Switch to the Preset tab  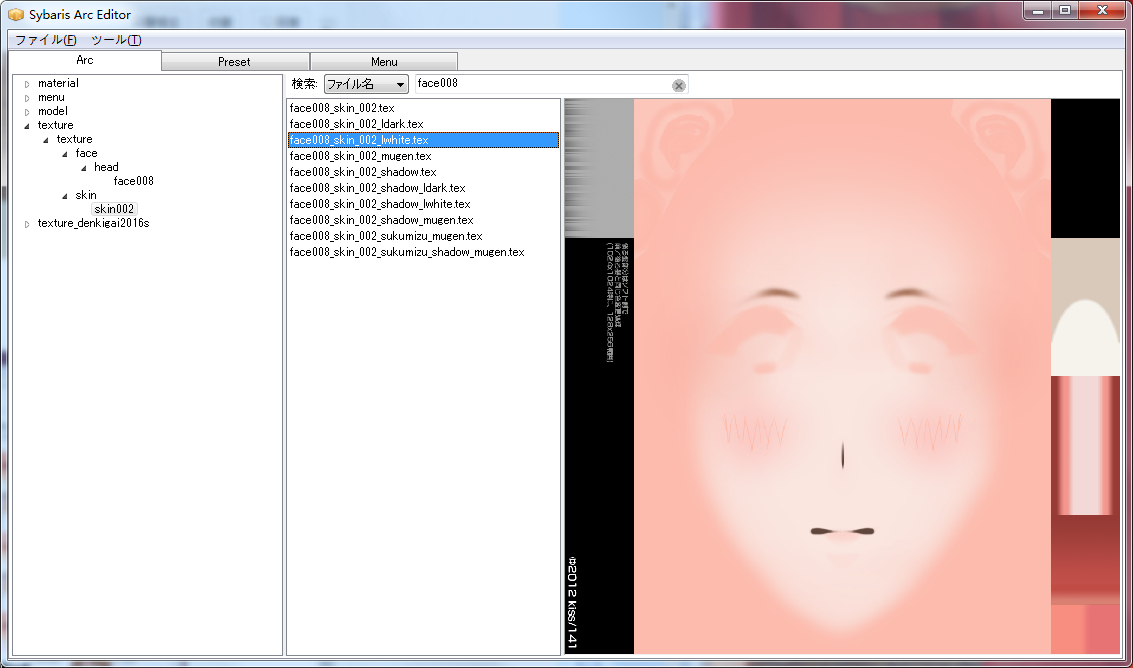coord(235,62)
